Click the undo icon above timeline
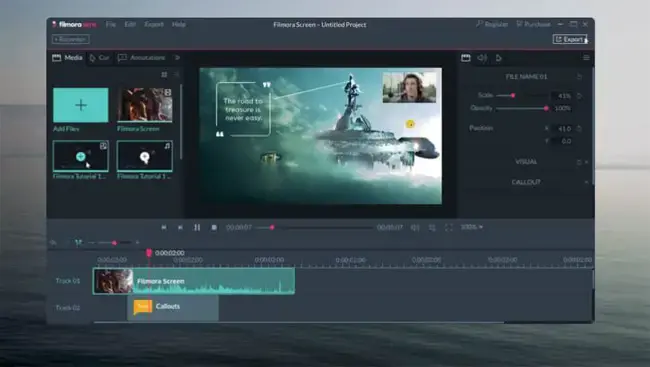 pyautogui.click(x=53, y=243)
